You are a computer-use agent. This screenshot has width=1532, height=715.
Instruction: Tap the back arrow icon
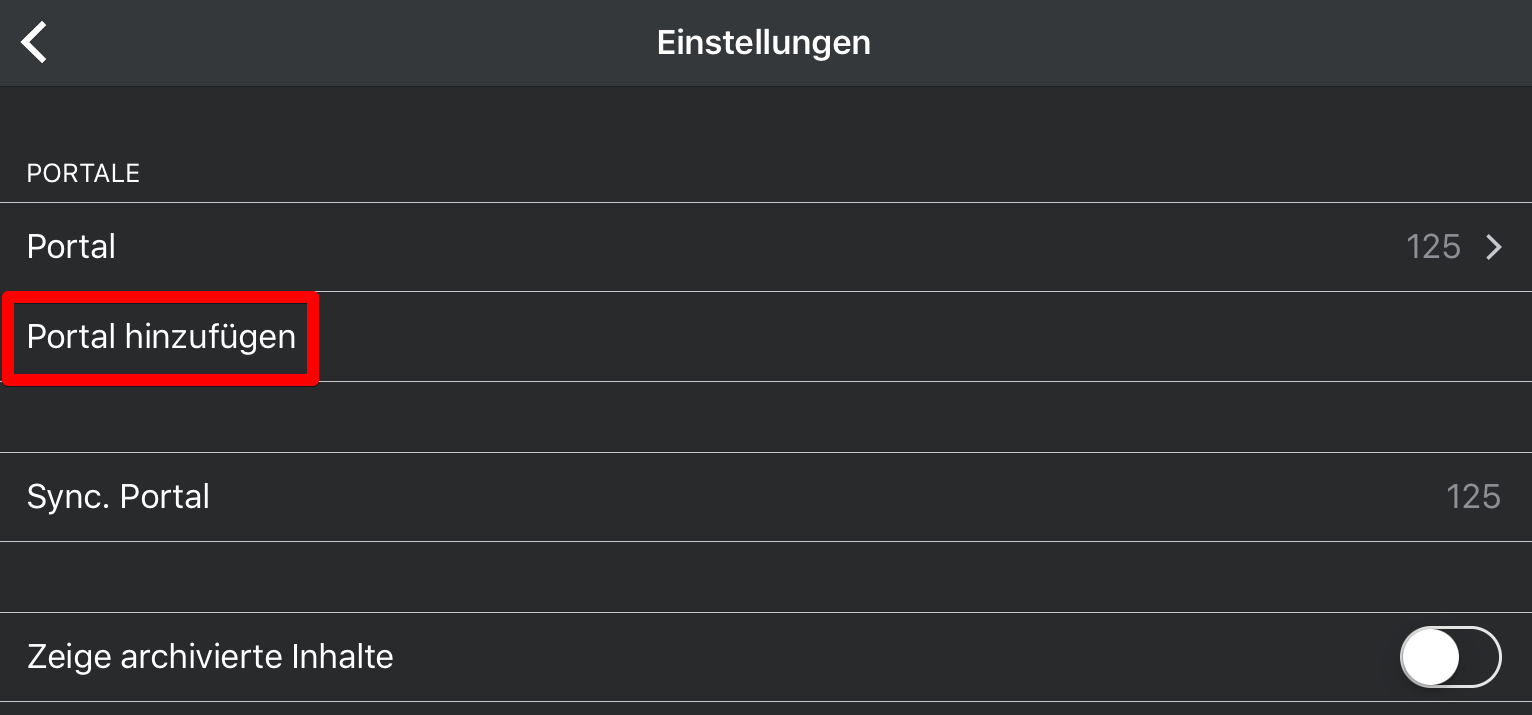coord(34,43)
